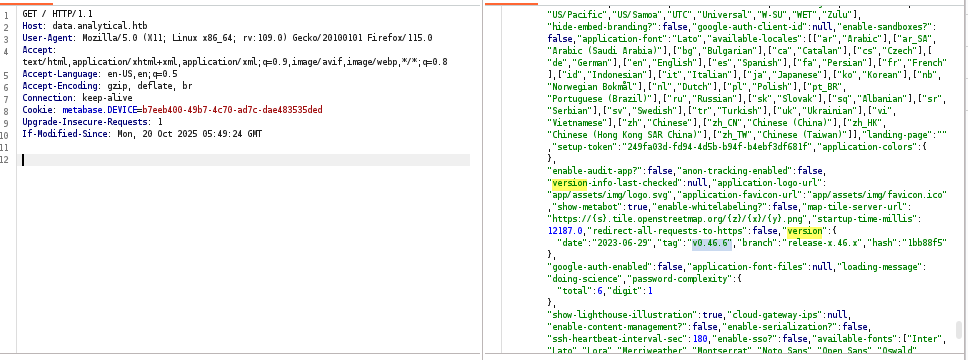This screenshot has height=360, width=968.
Task: Select the 'Accept-Encoding' header name
Action: click(59, 86)
